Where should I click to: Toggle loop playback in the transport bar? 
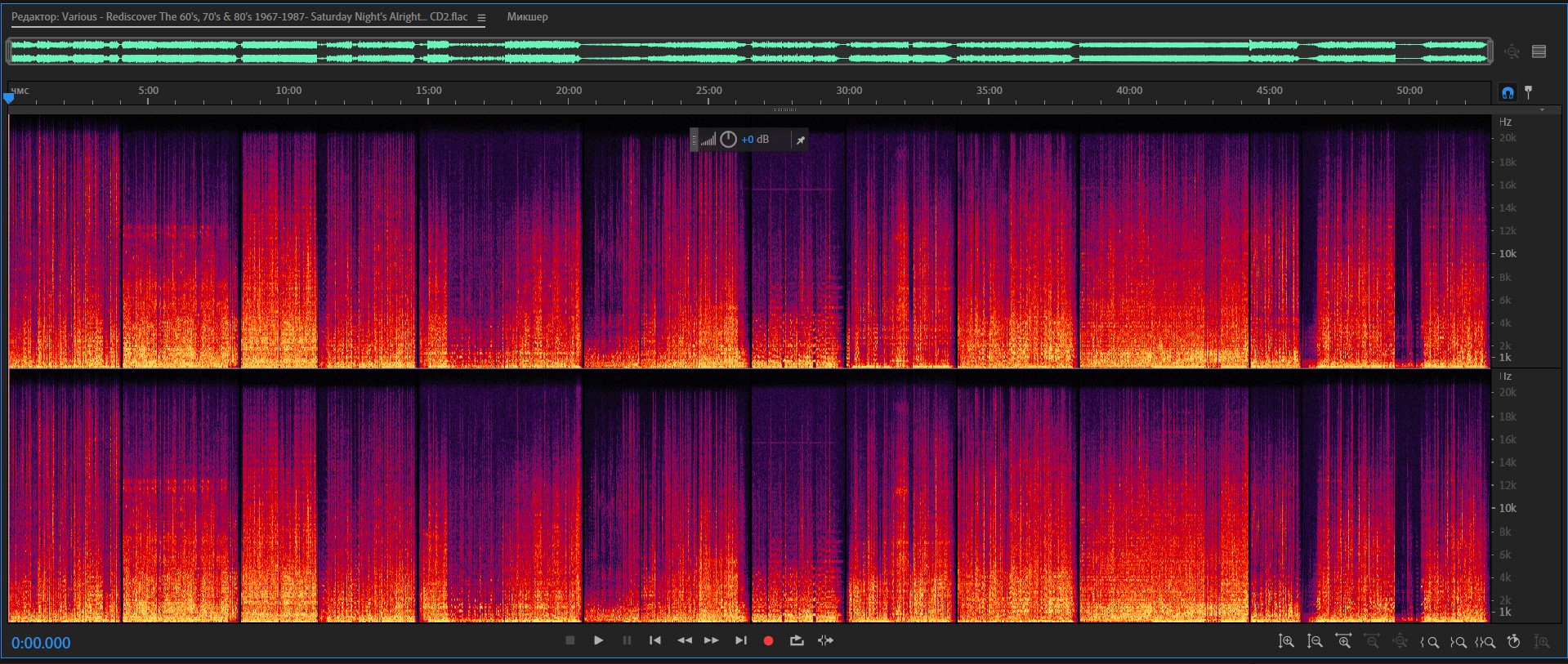pos(797,641)
